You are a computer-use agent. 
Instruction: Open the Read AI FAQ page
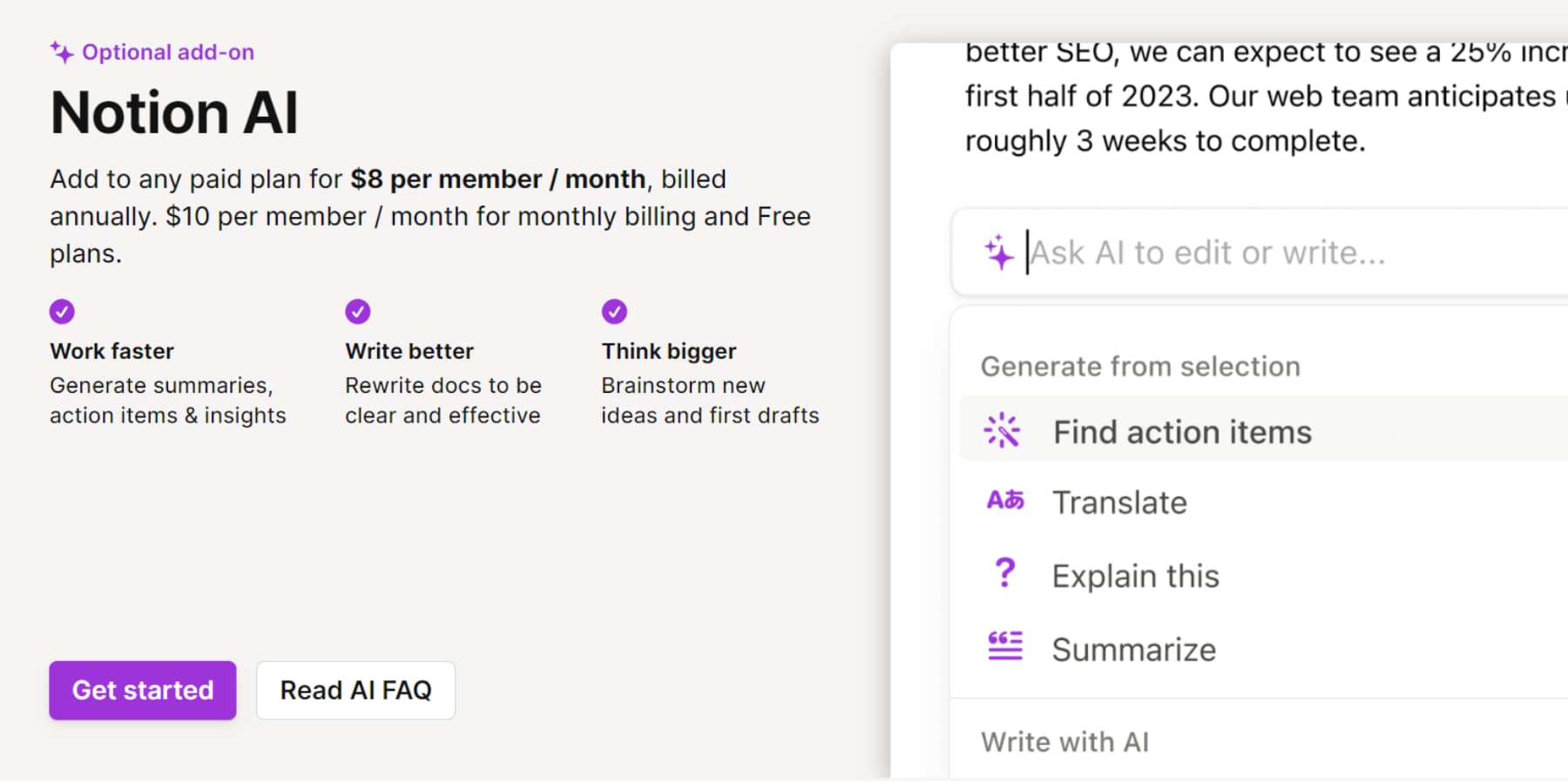click(x=355, y=690)
